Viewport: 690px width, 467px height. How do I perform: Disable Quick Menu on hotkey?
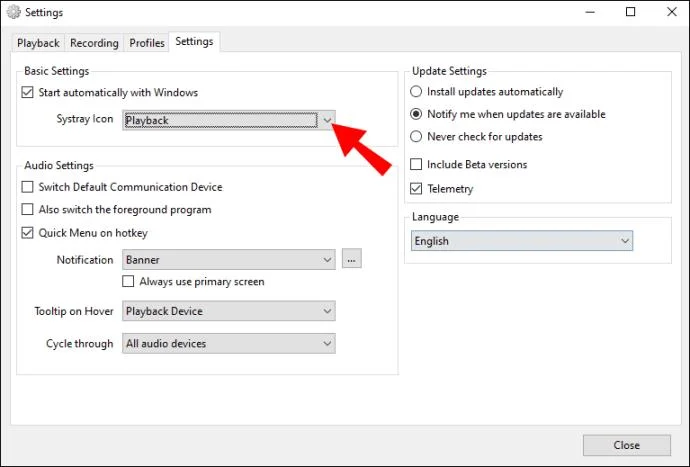(x=27, y=233)
